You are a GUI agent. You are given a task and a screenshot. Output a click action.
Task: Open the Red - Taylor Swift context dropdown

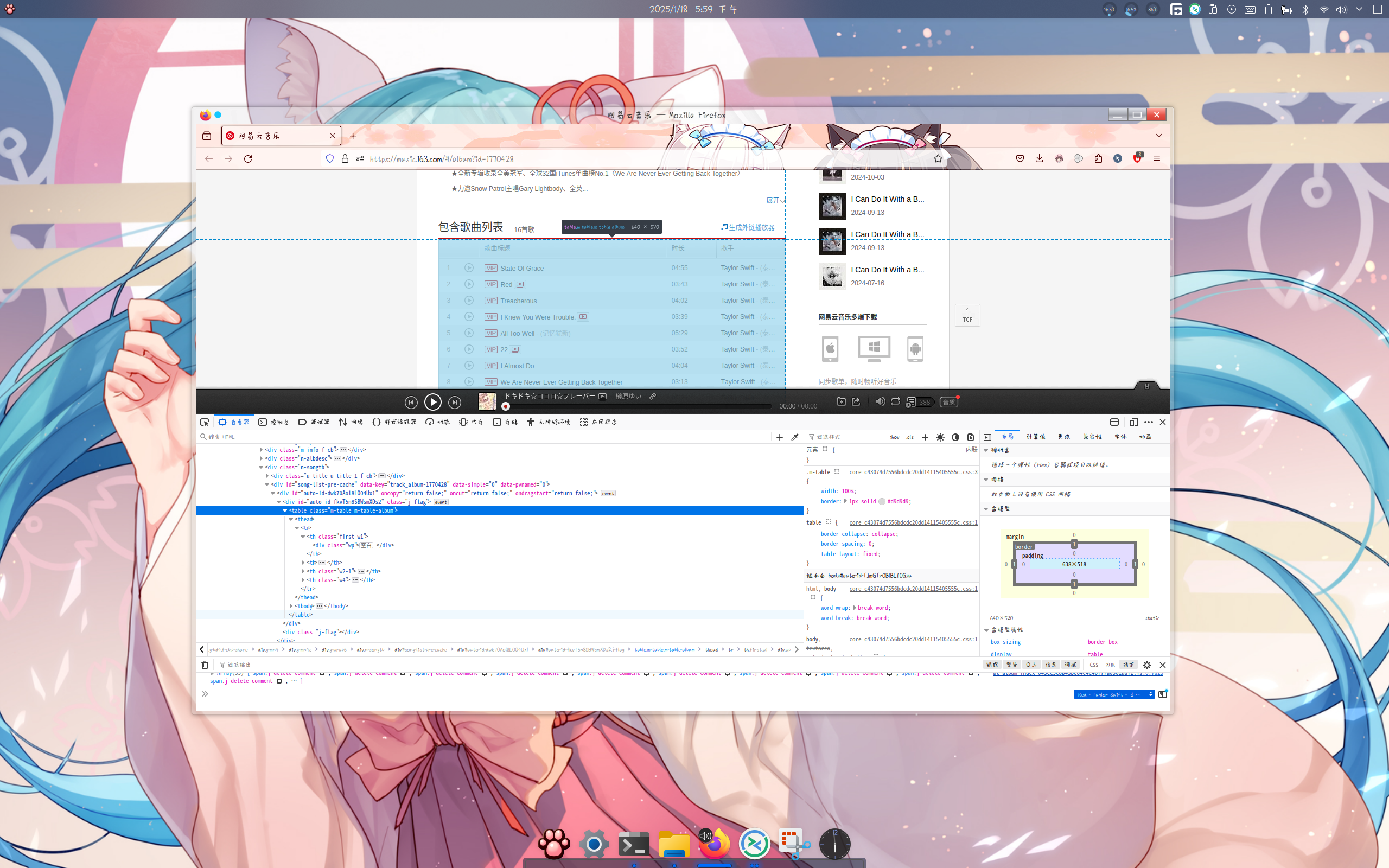point(1113,694)
